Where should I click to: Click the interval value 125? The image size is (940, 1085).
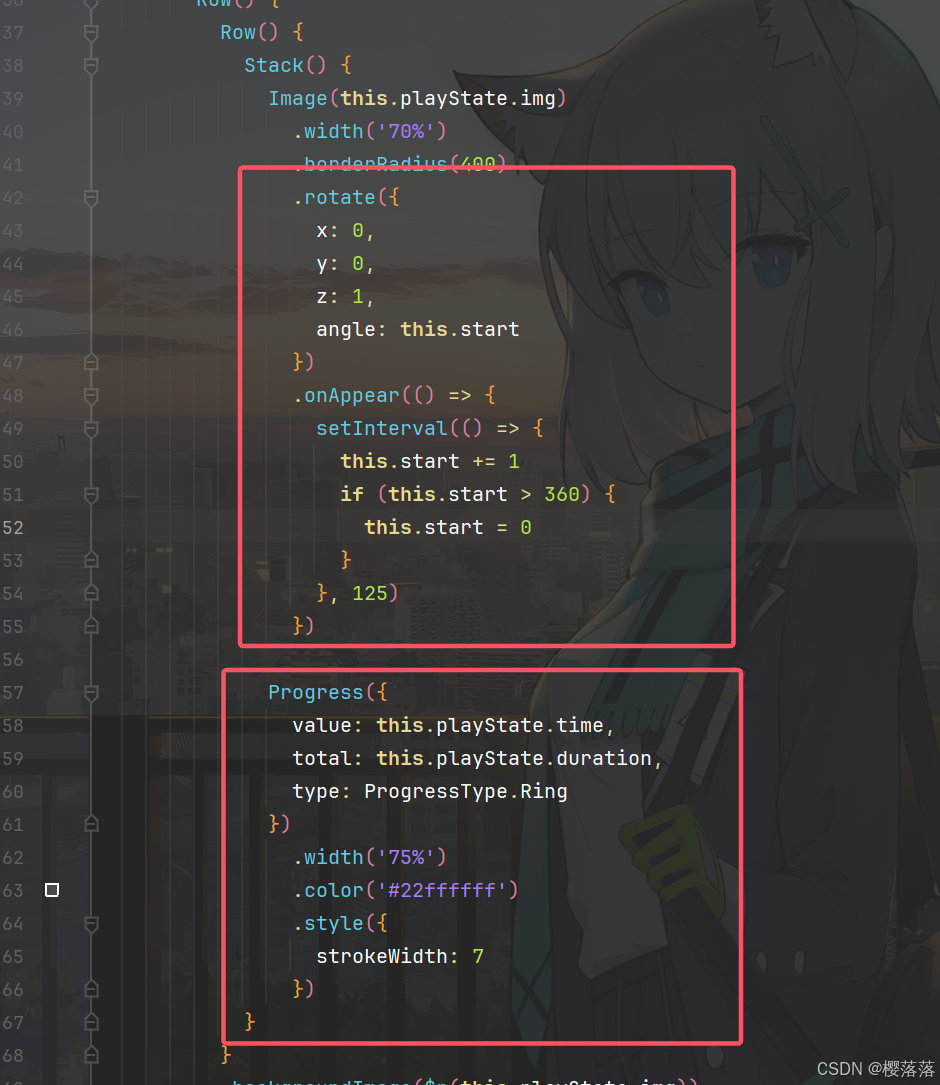pos(370,593)
